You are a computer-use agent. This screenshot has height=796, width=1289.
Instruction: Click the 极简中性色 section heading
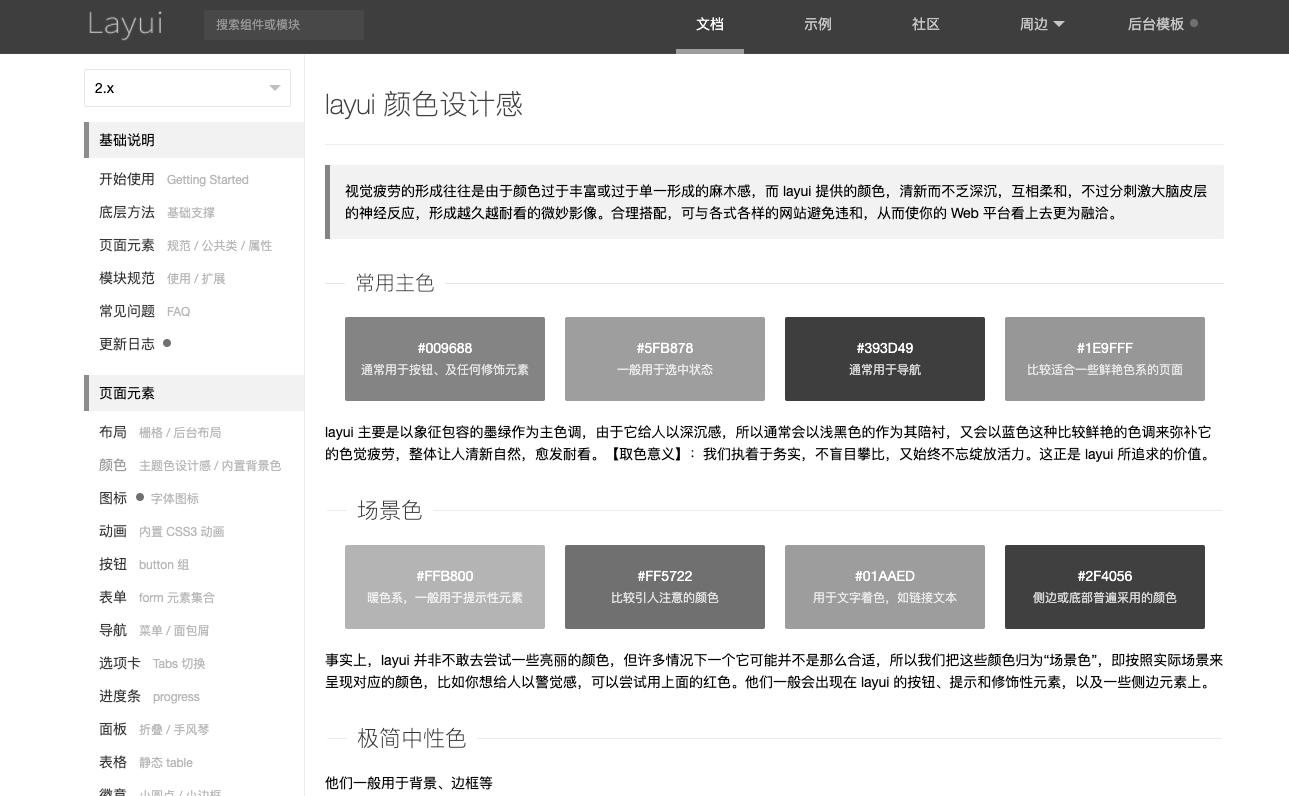pyautogui.click(x=412, y=738)
